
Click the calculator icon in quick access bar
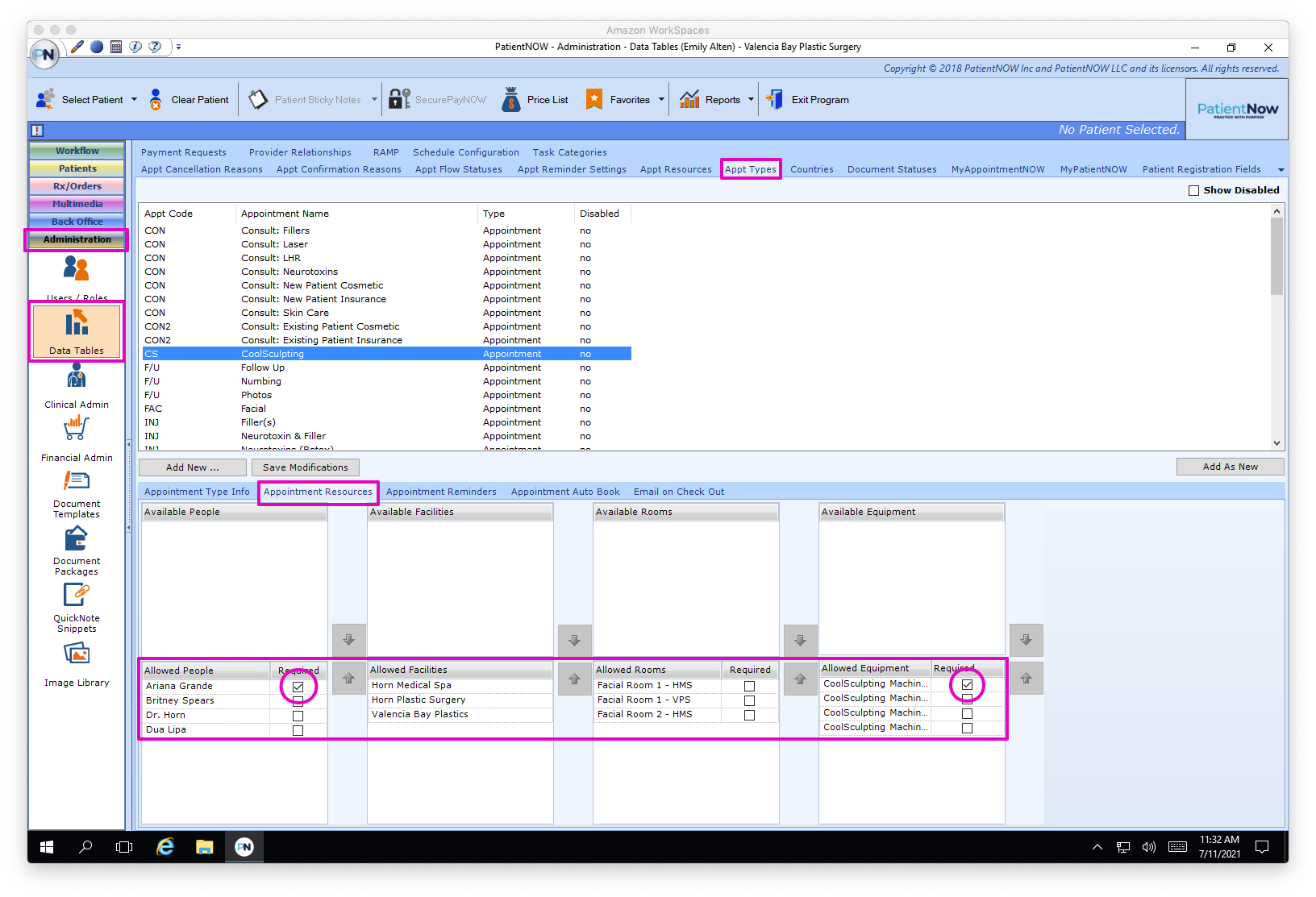pos(116,47)
